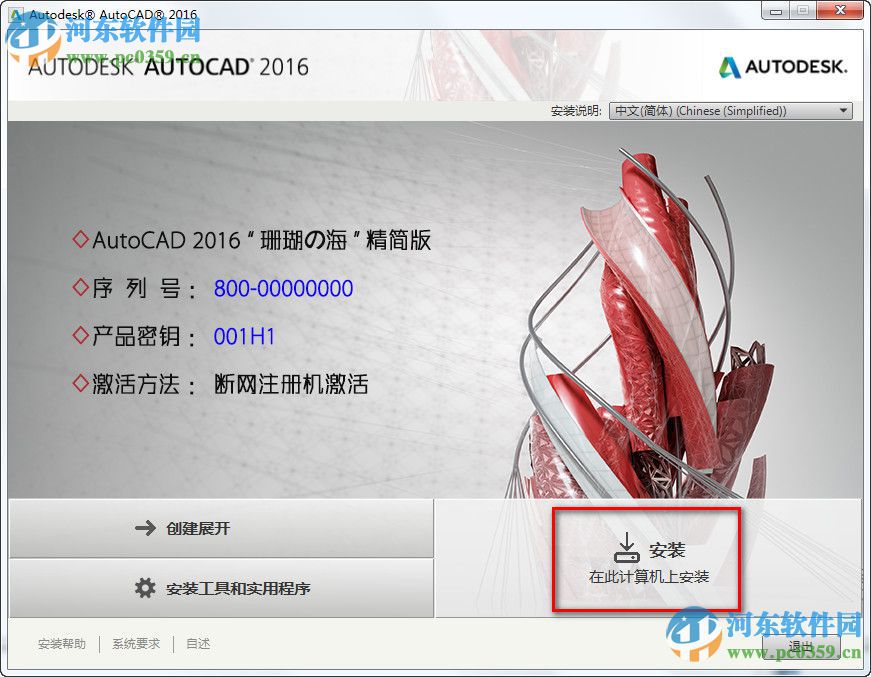Image resolution: width=871 pixels, height=677 pixels.
Task: Click the 安装工具和实用程序 button
Action: point(220,589)
